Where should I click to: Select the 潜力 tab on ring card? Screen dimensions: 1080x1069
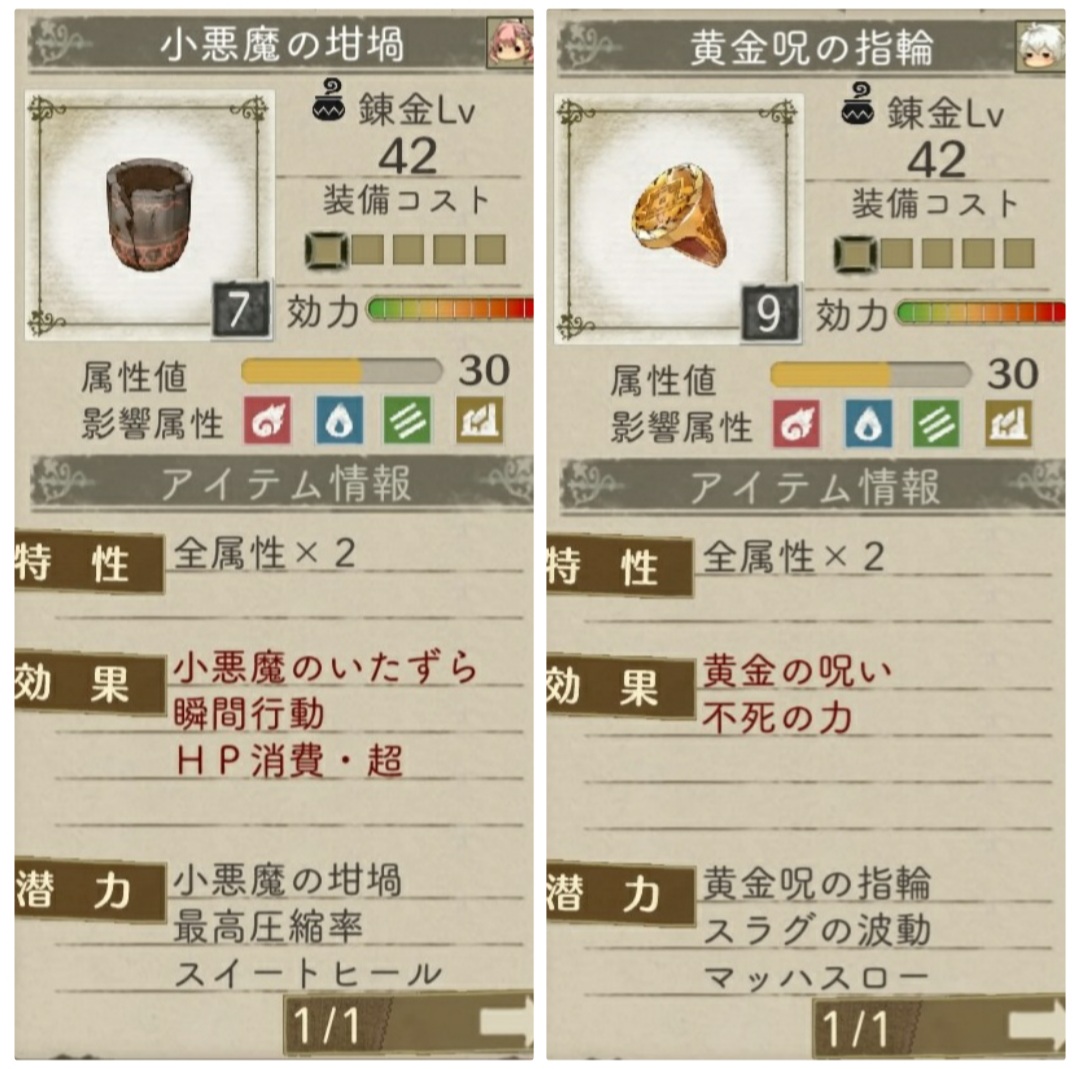click(620, 894)
